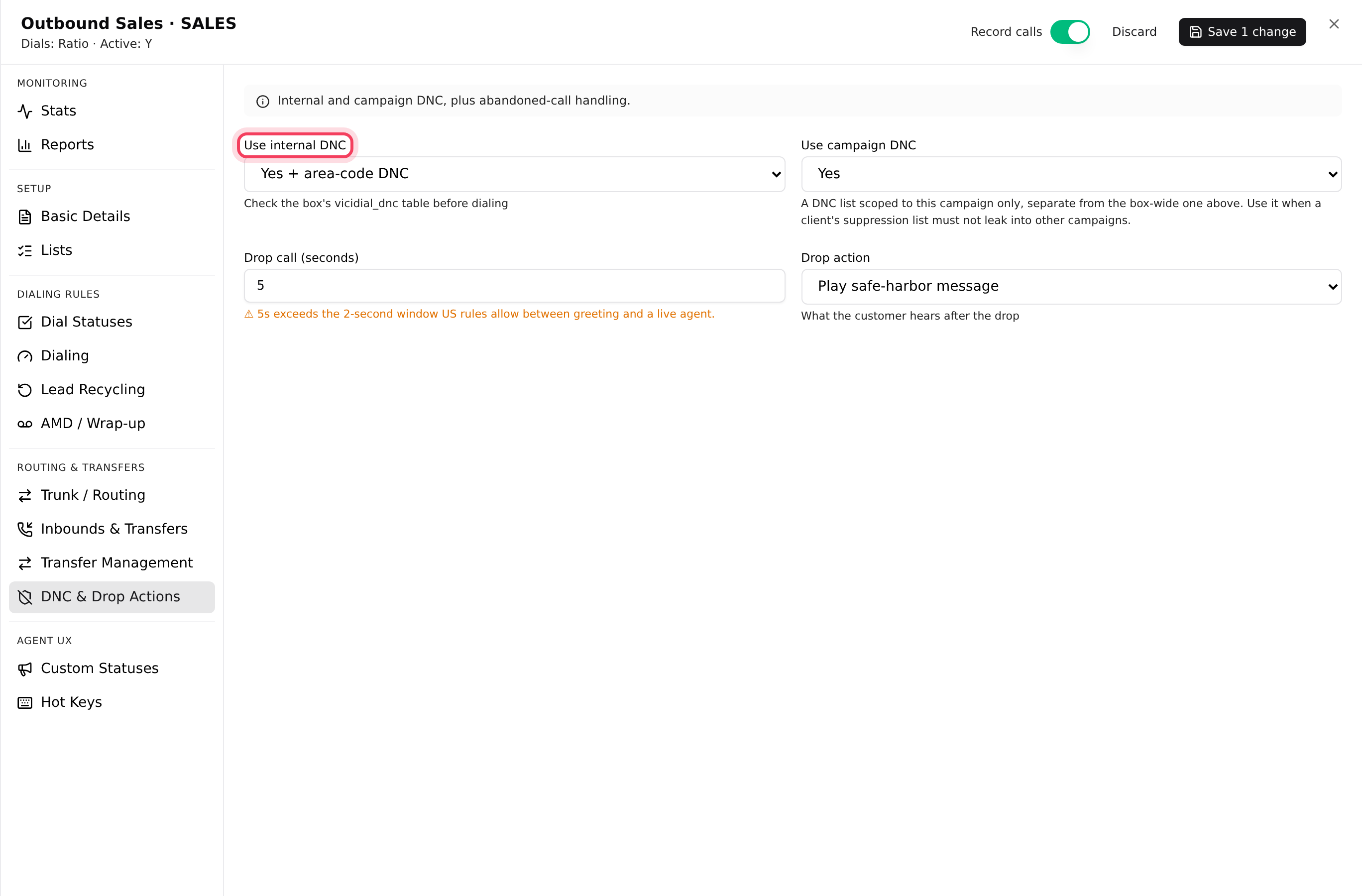This screenshot has height=896, width=1362.
Task: Click the Dial Statuses checkbox icon
Action: [24, 322]
